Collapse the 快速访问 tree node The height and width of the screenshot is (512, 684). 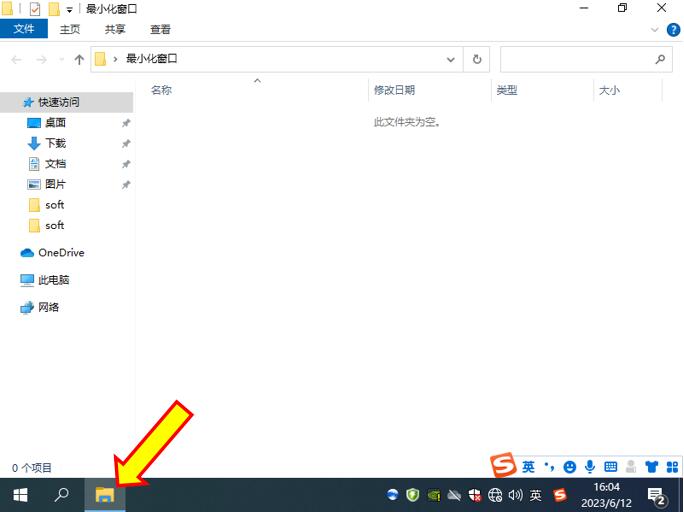pos(11,102)
